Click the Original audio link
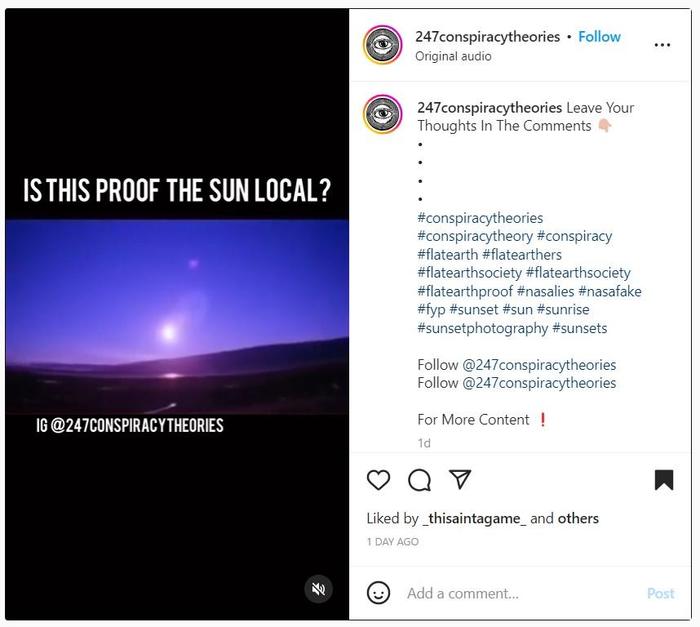The height and width of the screenshot is (627, 700). (x=453, y=56)
